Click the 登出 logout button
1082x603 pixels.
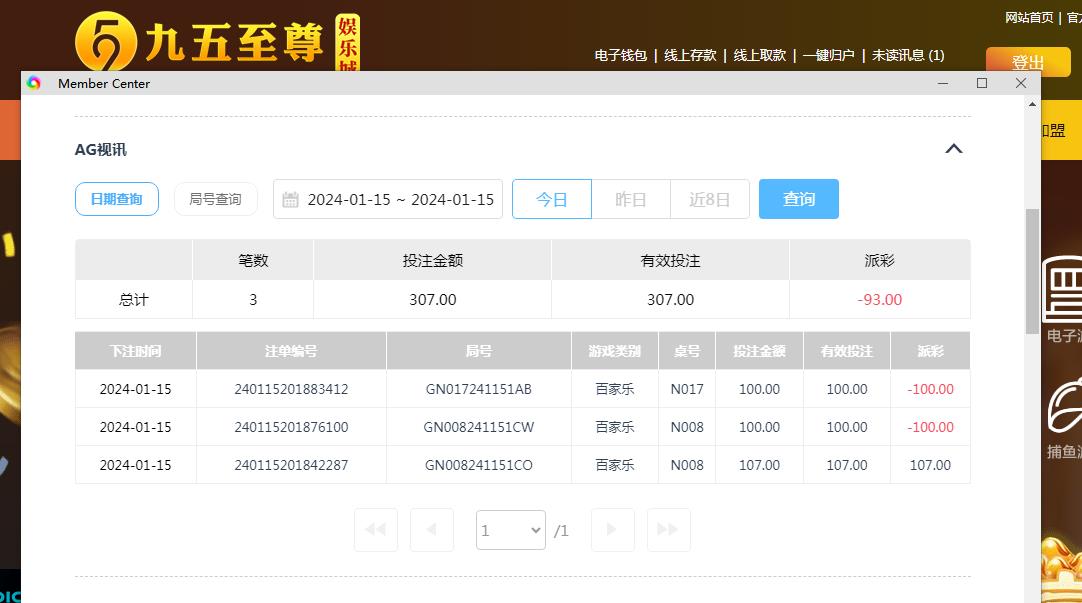coord(1027,62)
